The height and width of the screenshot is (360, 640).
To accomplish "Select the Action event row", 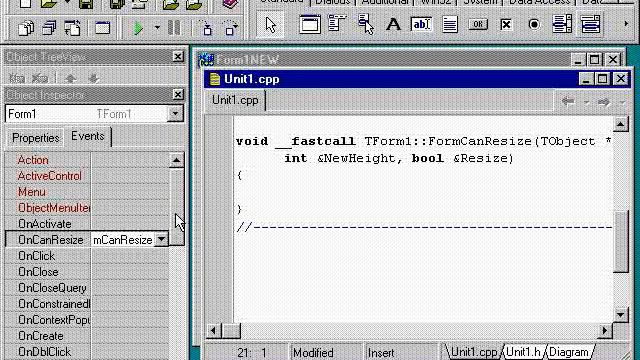I will (87, 160).
